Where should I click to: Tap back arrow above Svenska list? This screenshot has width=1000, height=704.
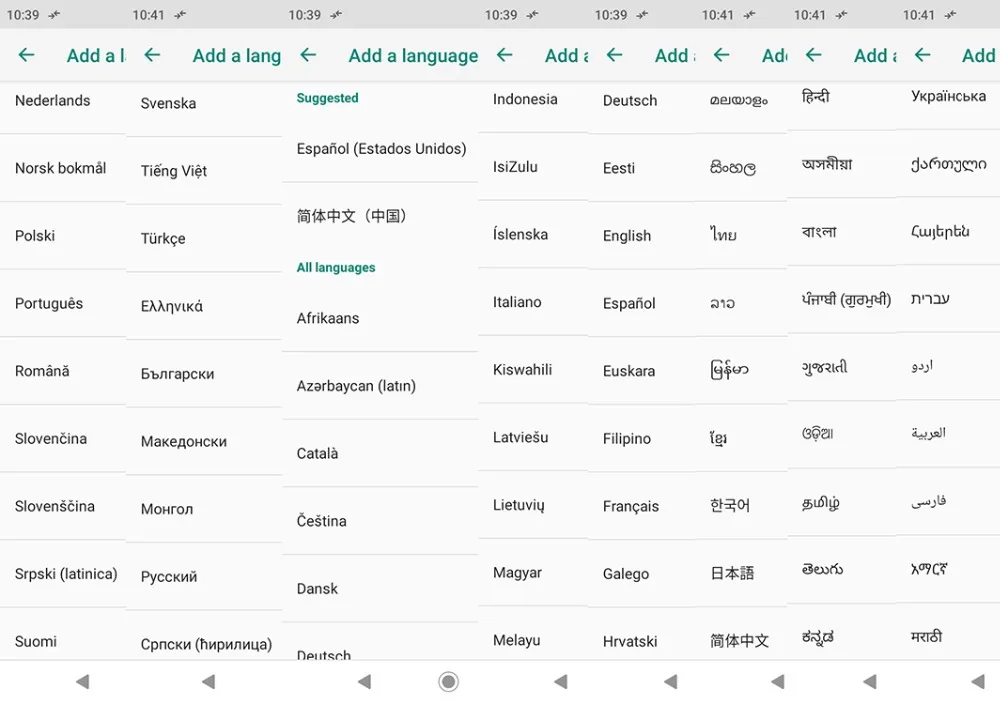pyautogui.click(x=152, y=55)
